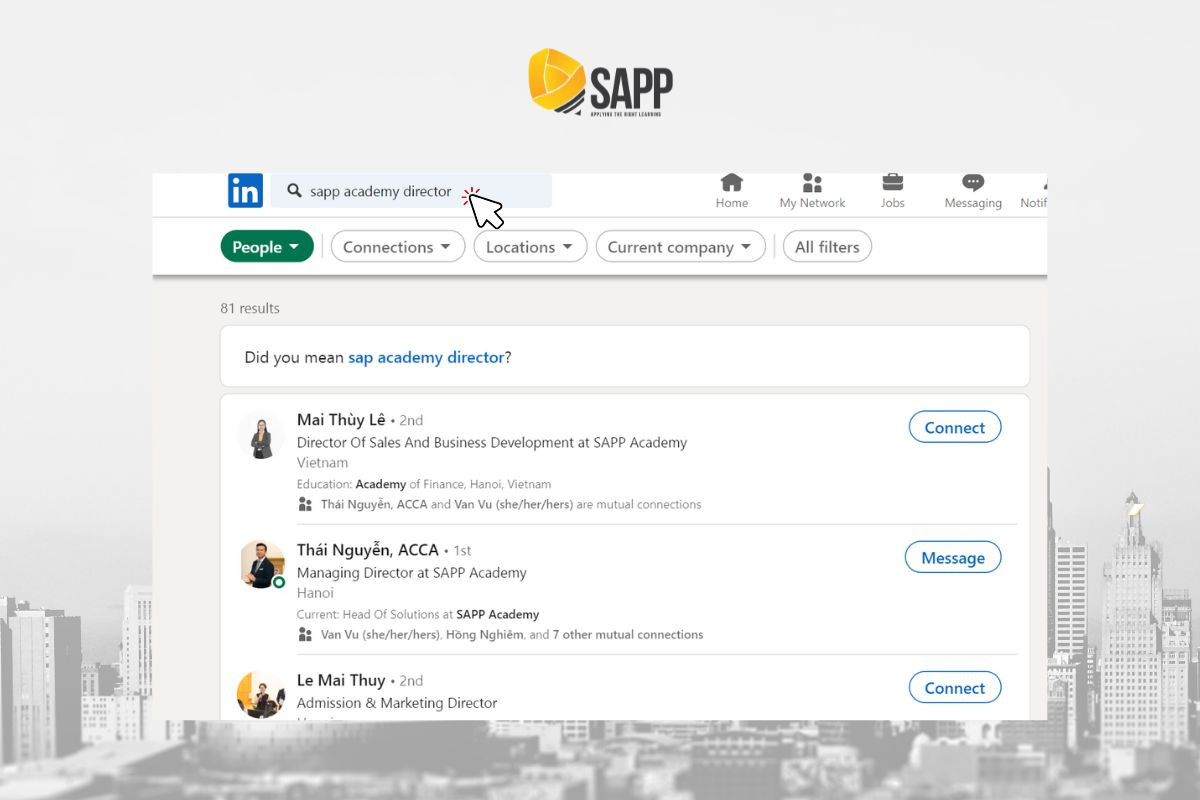Open All filters panel
This screenshot has width=1200, height=800.
[827, 247]
